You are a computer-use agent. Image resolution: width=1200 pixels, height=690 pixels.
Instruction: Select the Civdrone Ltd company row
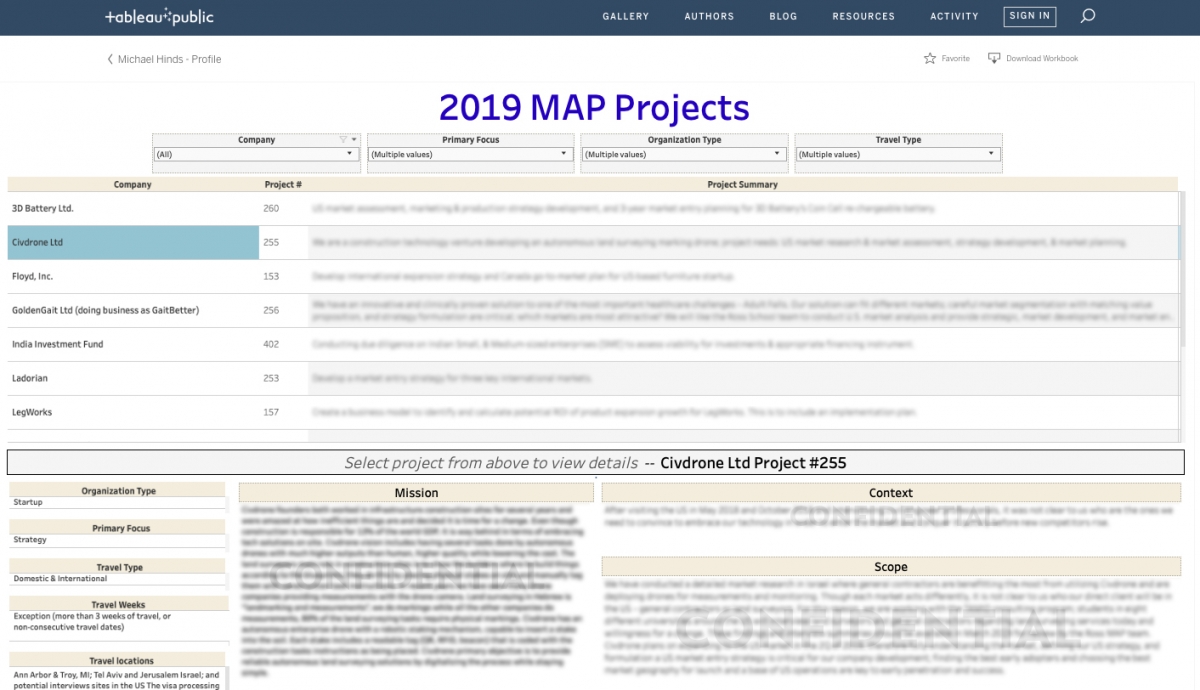[133, 243]
